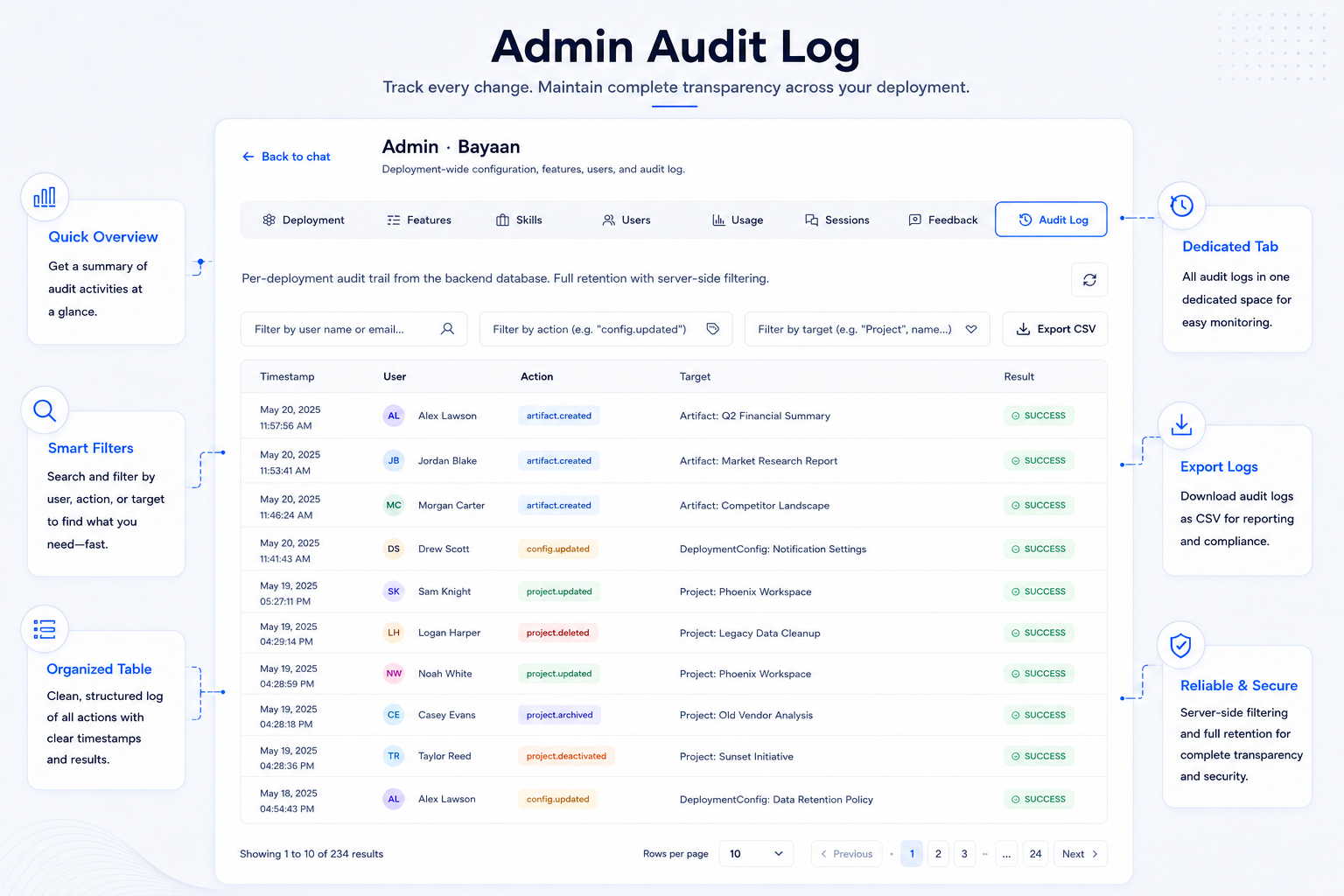Click "Project: Sunset Initiative" target
The height and width of the screenshot is (896, 1344).
[x=737, y=756]
